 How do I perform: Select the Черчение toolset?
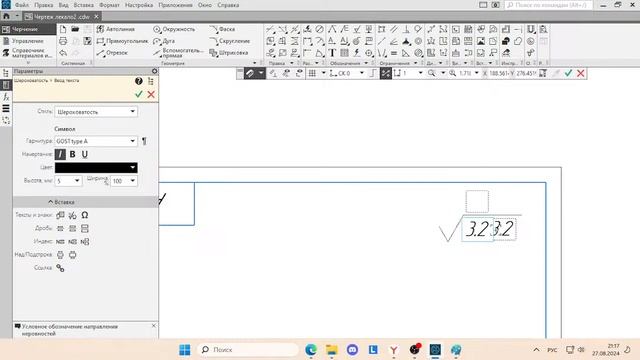pyautogui.click(x=28, y=29)
